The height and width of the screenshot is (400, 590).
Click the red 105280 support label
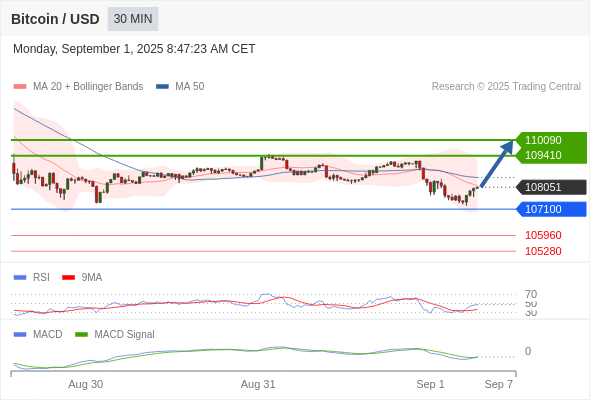(543, 251)
